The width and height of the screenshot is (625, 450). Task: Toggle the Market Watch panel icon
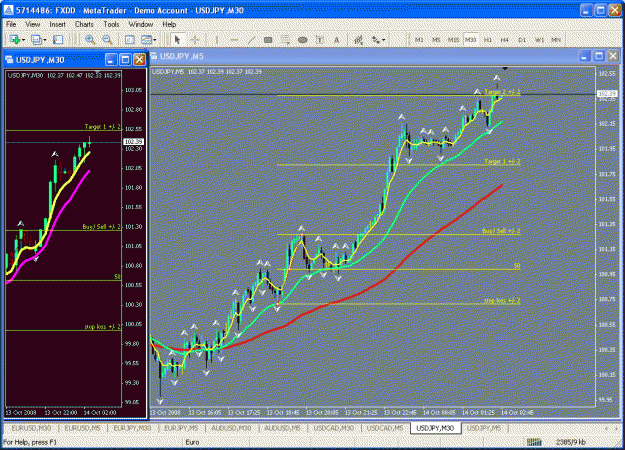pyautogui.click(x=58, y=39)
